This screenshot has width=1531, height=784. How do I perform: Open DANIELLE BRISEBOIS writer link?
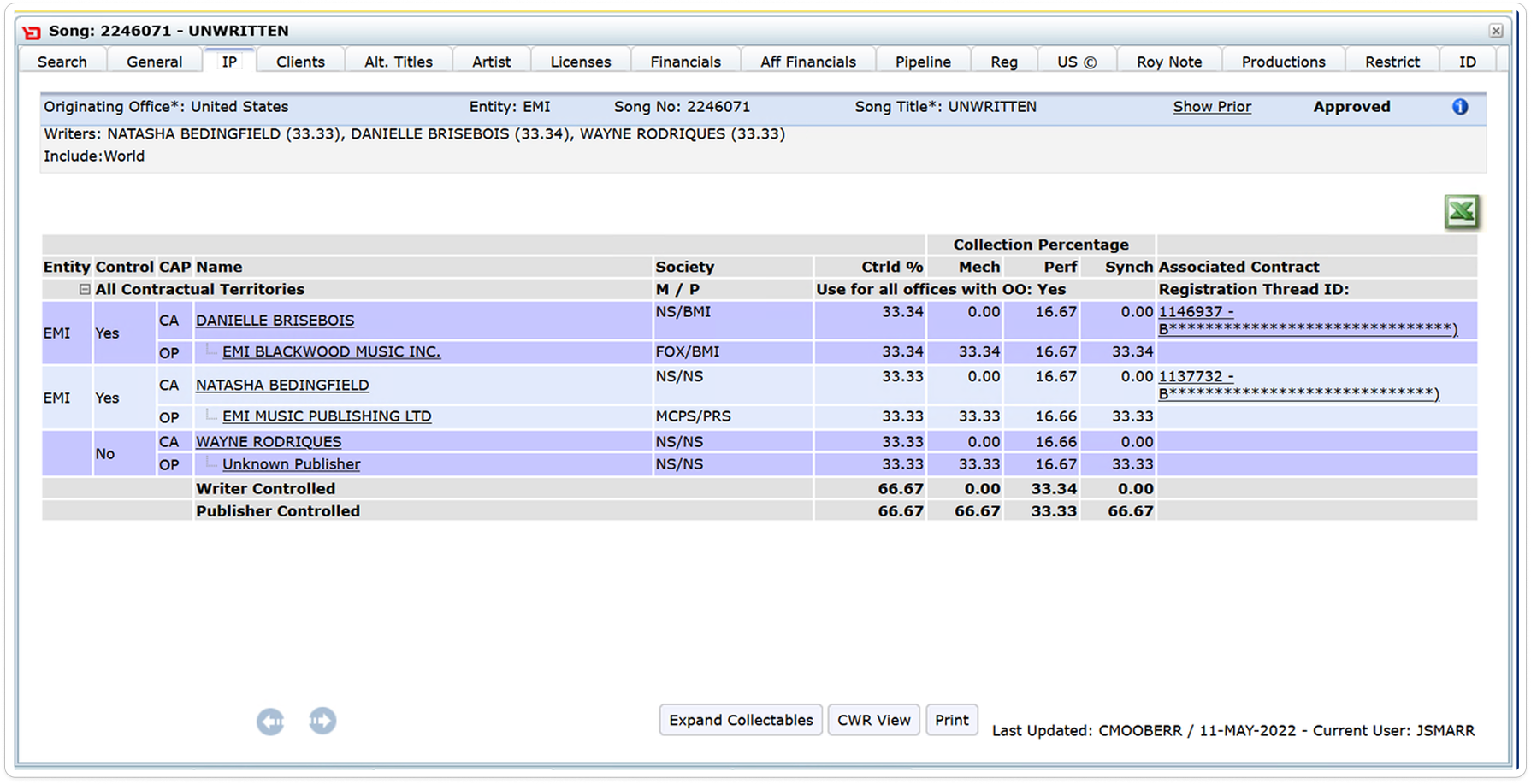pyautogui.click(x=275, y=321)
